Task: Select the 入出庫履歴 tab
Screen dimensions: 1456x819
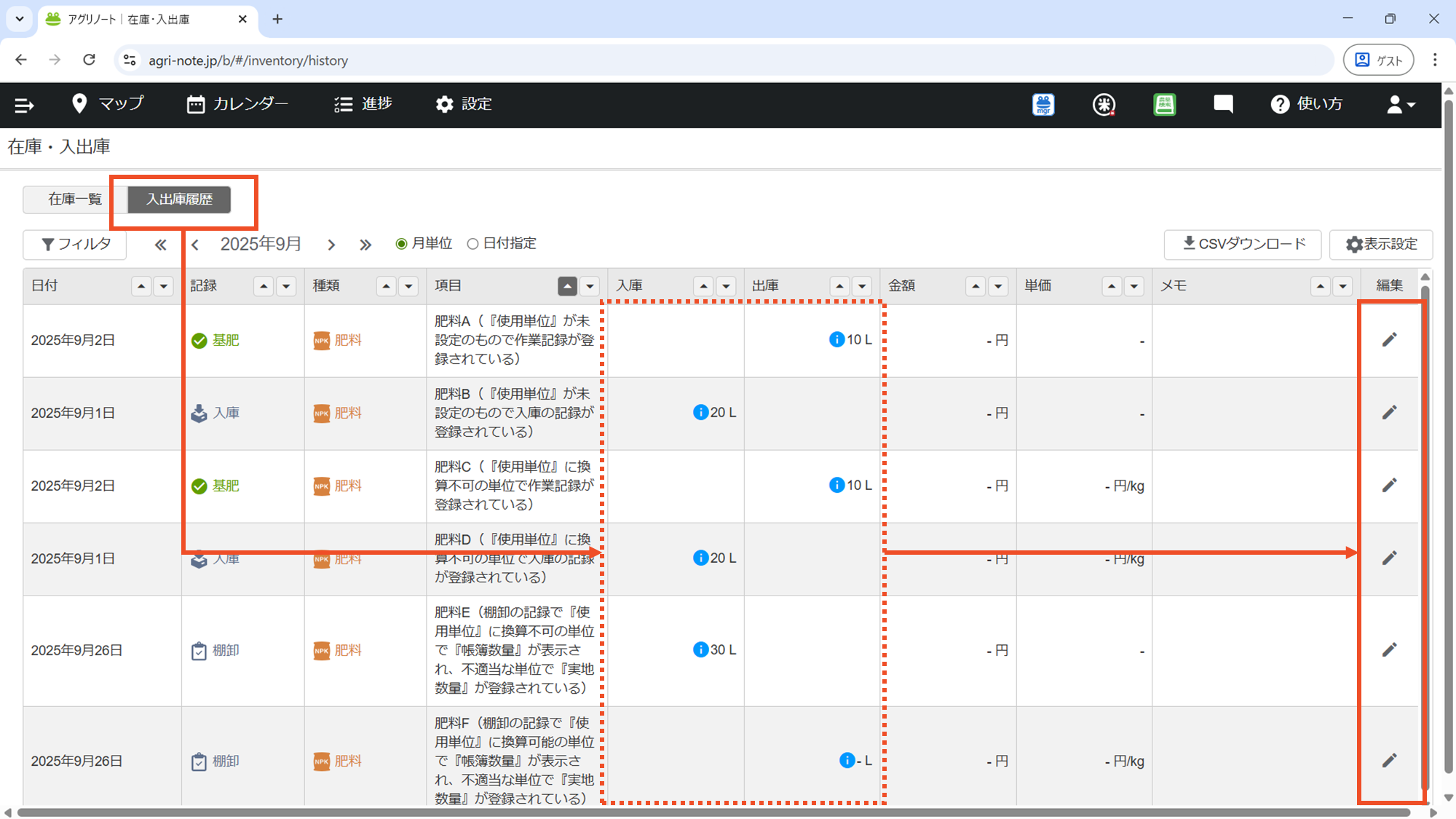Action: click(x=179, y=199)
